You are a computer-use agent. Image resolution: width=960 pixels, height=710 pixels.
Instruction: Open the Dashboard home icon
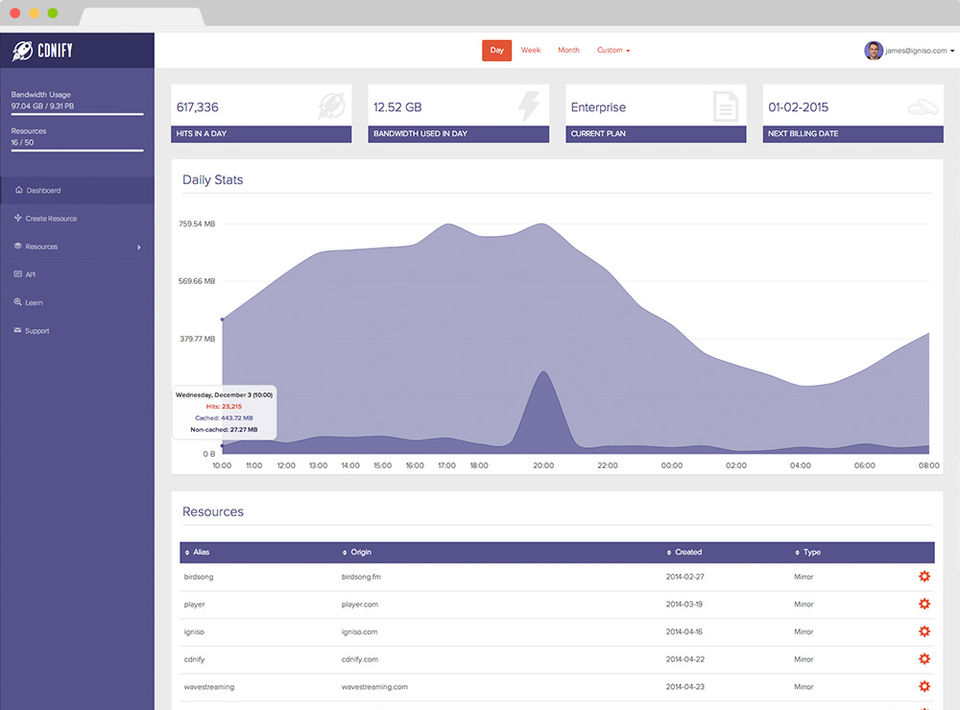click(x=19, y=190)
